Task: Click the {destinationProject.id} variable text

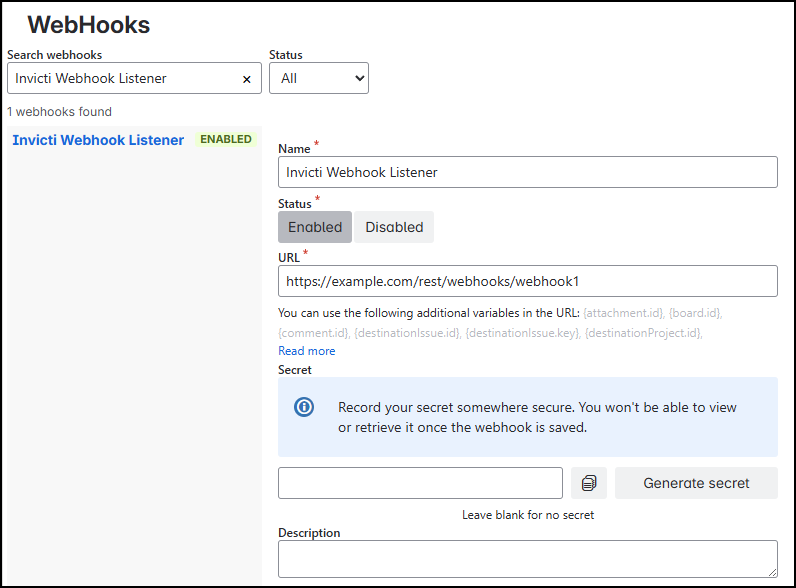Action: pos(644,333)
